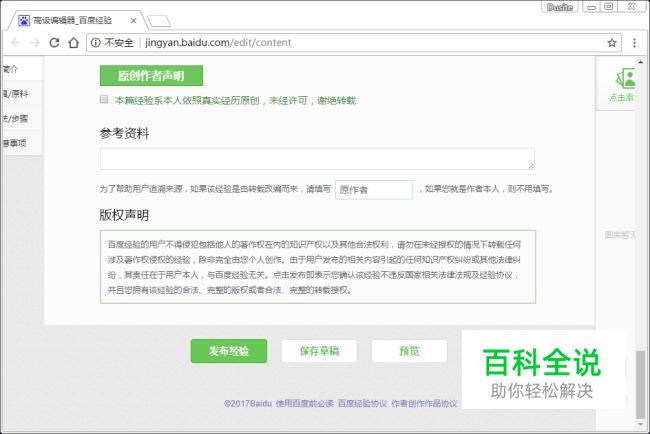
Task: Open the 使用百度前必读 link
Action: click(305, 403)
